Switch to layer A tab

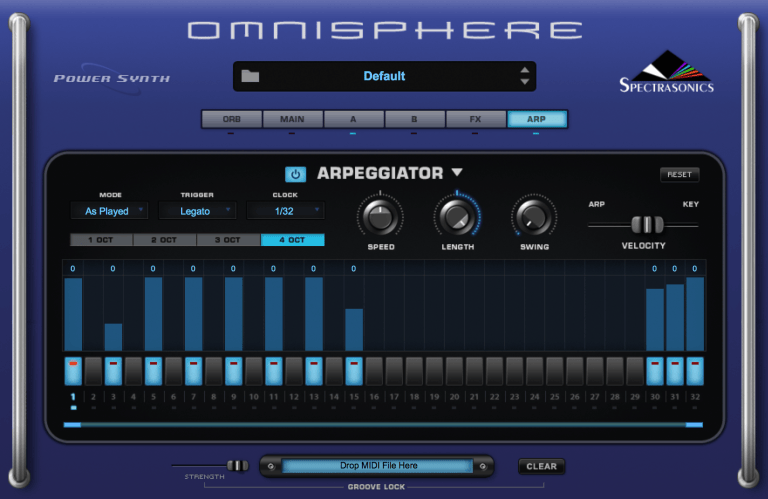pos(353,119)
